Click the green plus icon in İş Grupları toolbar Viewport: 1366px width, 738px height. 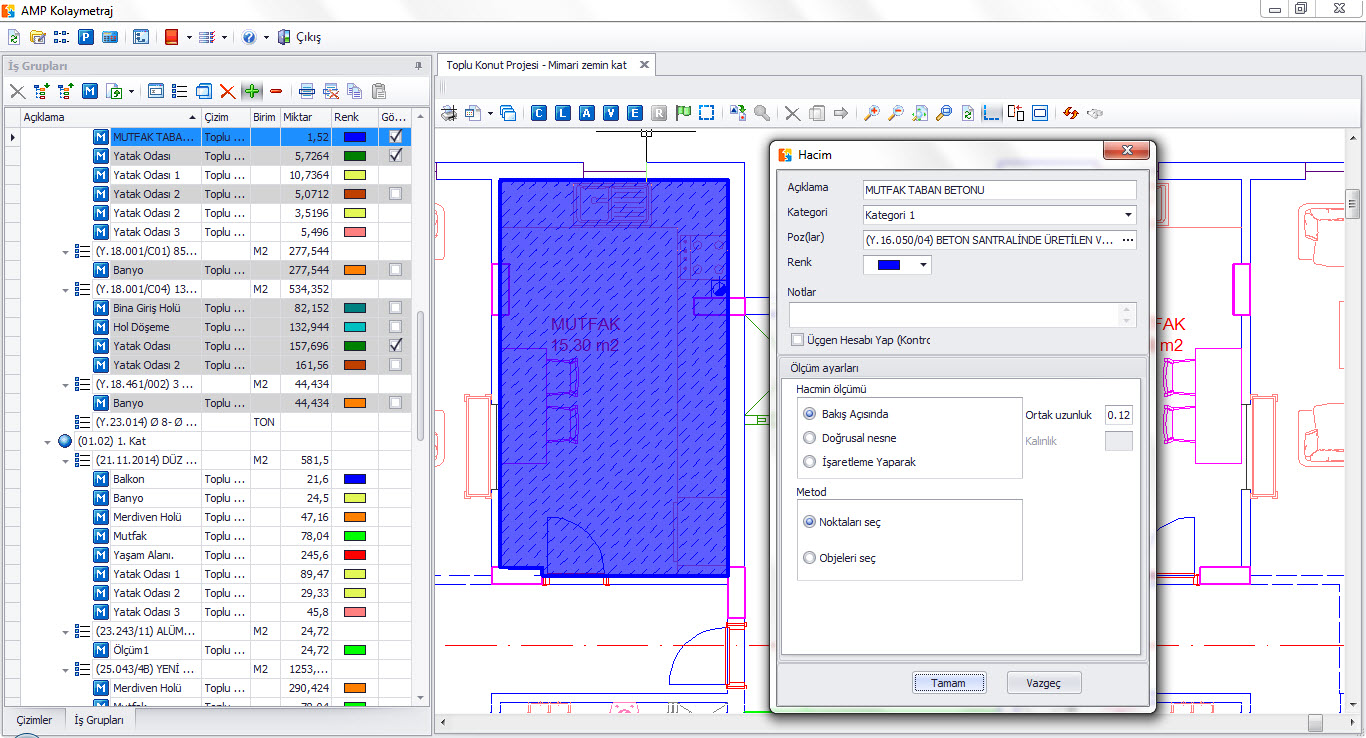[x=252, y=91]
